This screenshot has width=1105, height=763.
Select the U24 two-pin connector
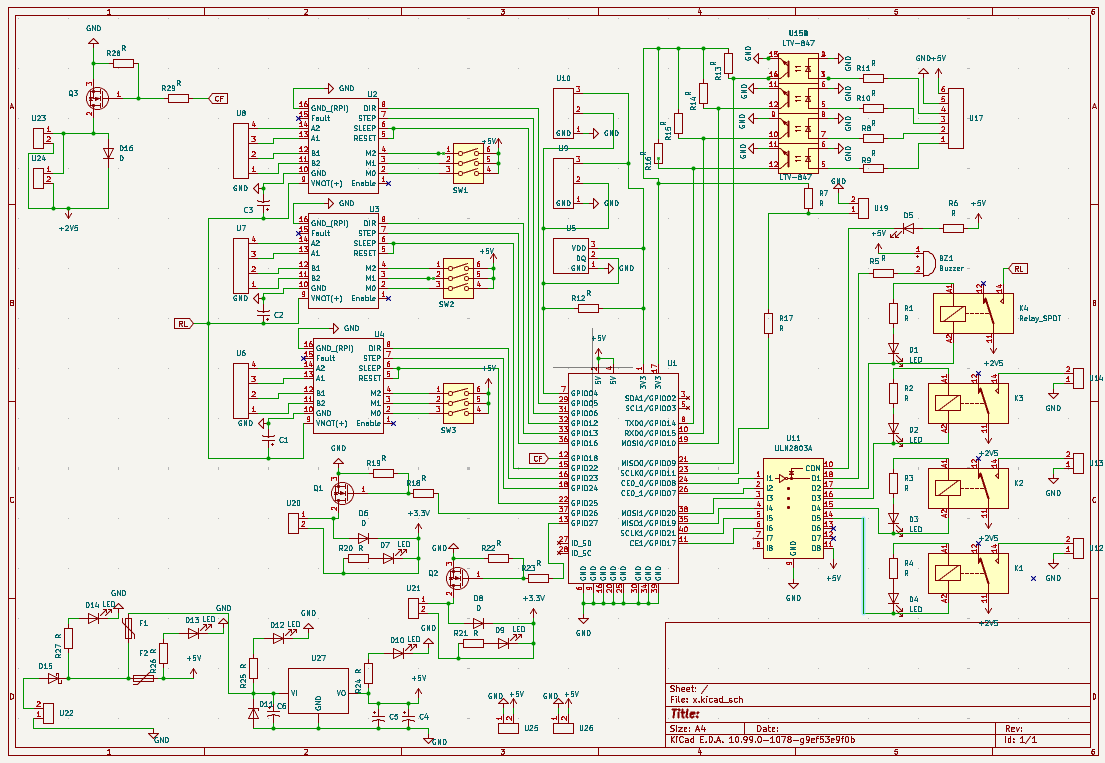coord(39,178)
